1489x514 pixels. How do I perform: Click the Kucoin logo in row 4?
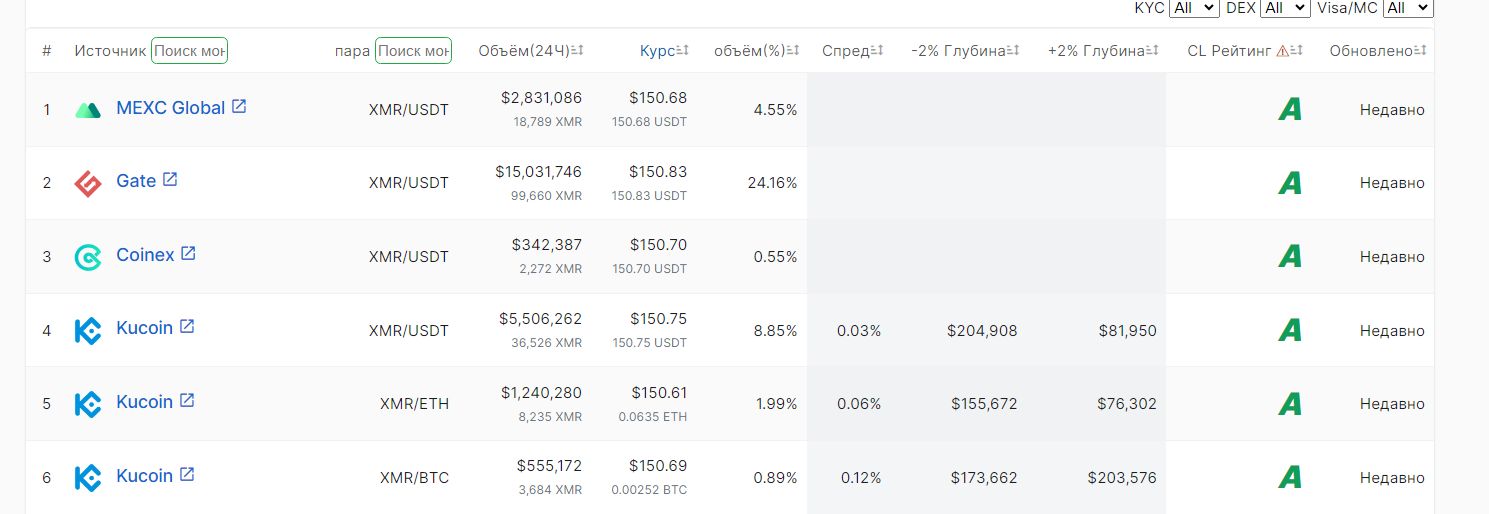pyautogui.click(x=88, y=330)
